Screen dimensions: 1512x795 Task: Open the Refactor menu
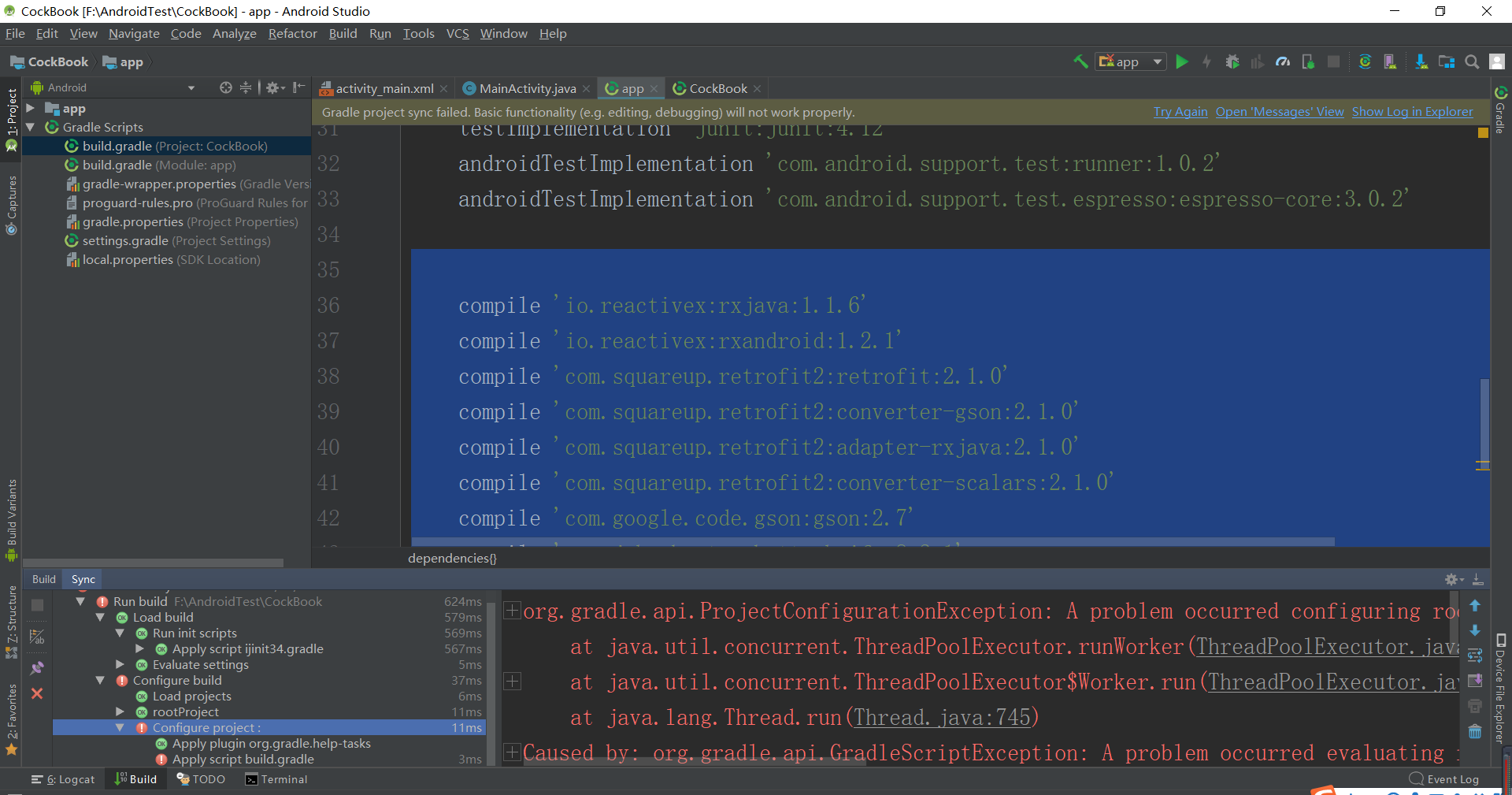[292, 33]
